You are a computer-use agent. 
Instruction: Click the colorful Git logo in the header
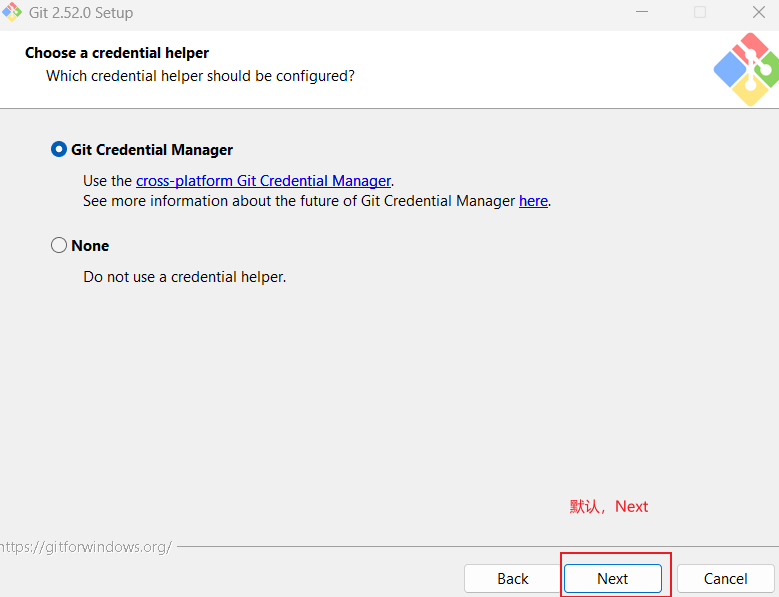[745, 69]
